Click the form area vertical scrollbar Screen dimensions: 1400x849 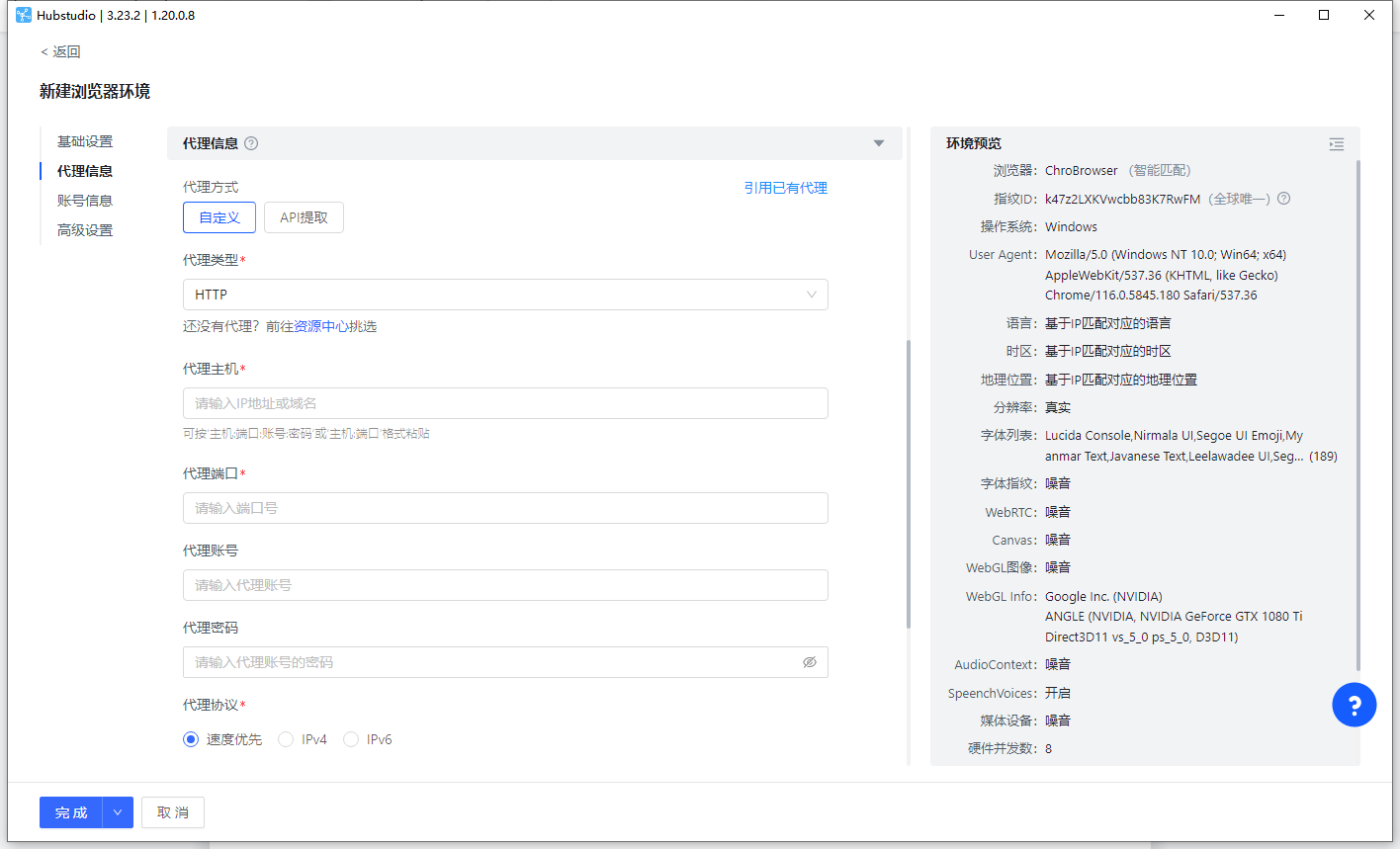pos(909,484)
